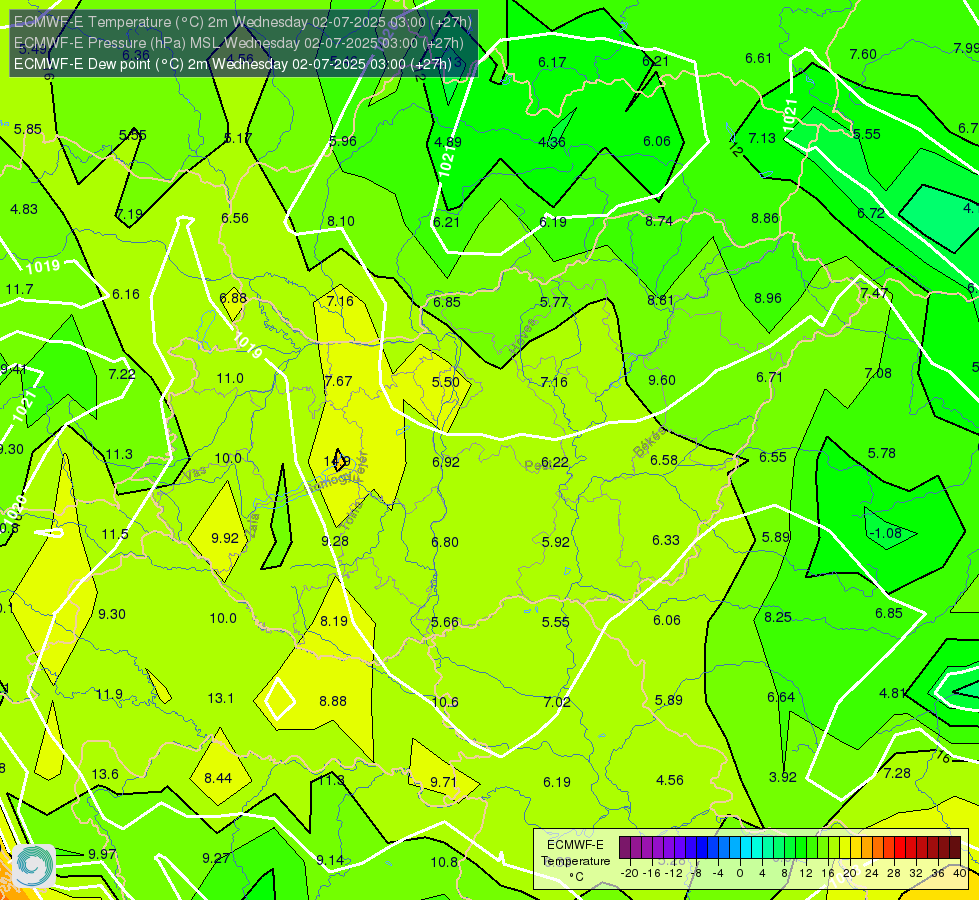Select the ECMWF-E Dew point 2m layer label
This screenshot has width=979, height=900.
click(x=232, y=64)
